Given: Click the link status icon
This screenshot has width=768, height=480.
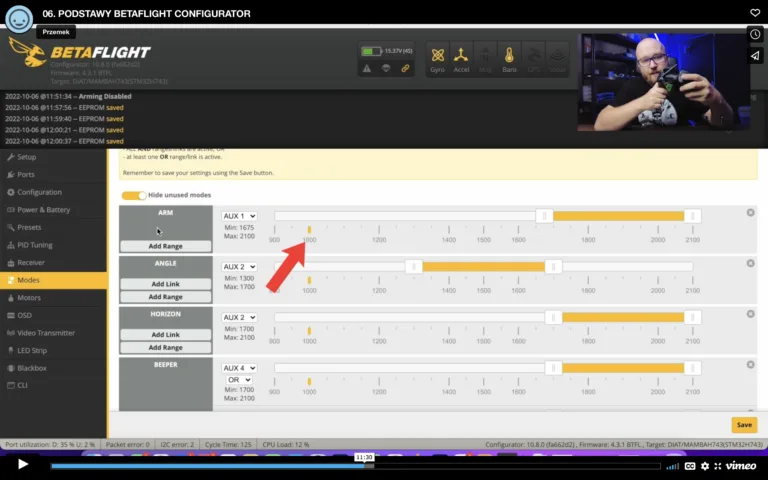Looking at the screenshot, I should [405, 69].
